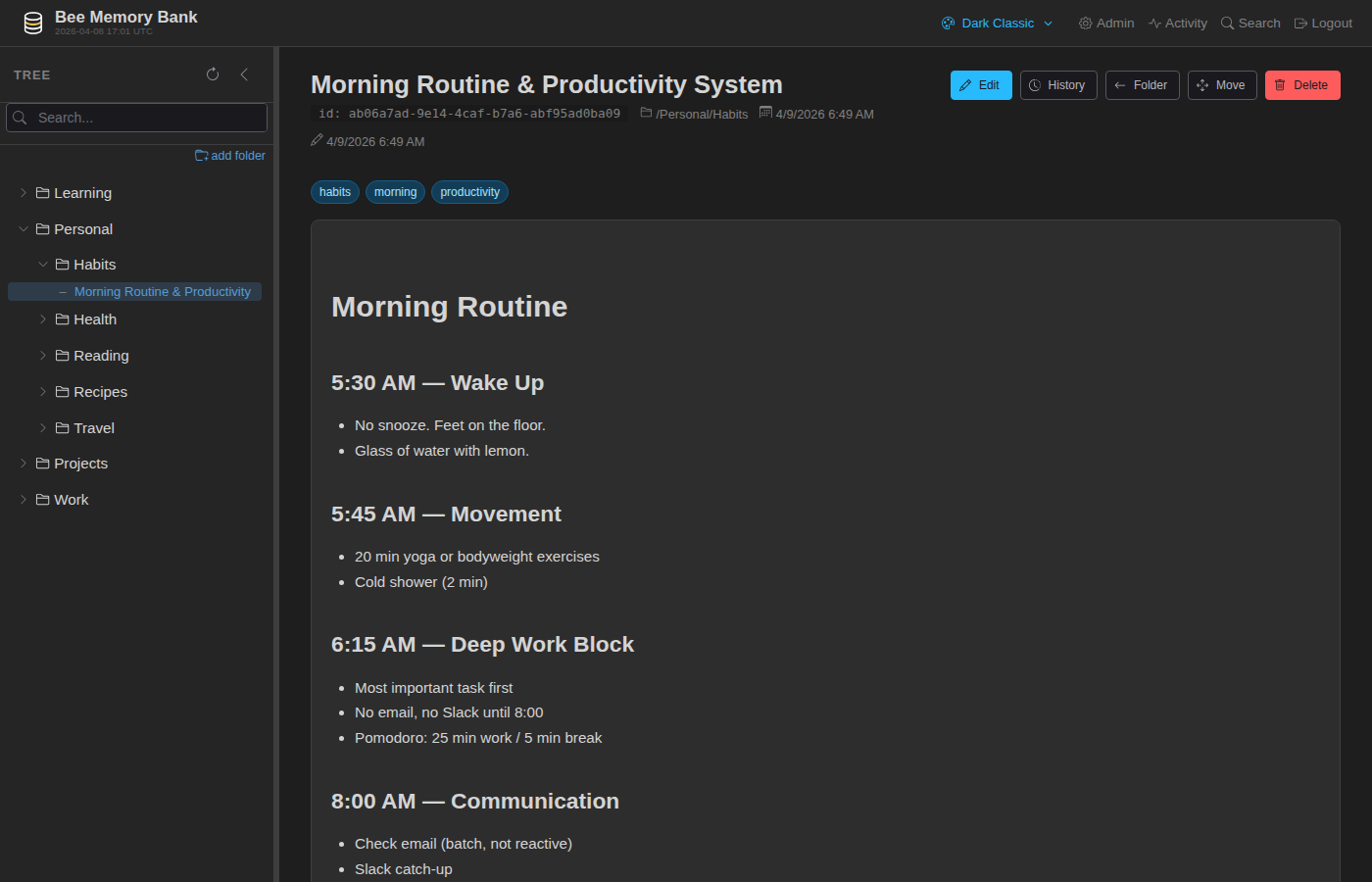Screen dimensions: 1372x882
Task: Click the /Personal/Habits folder path
Action: (x=695, y=114)
